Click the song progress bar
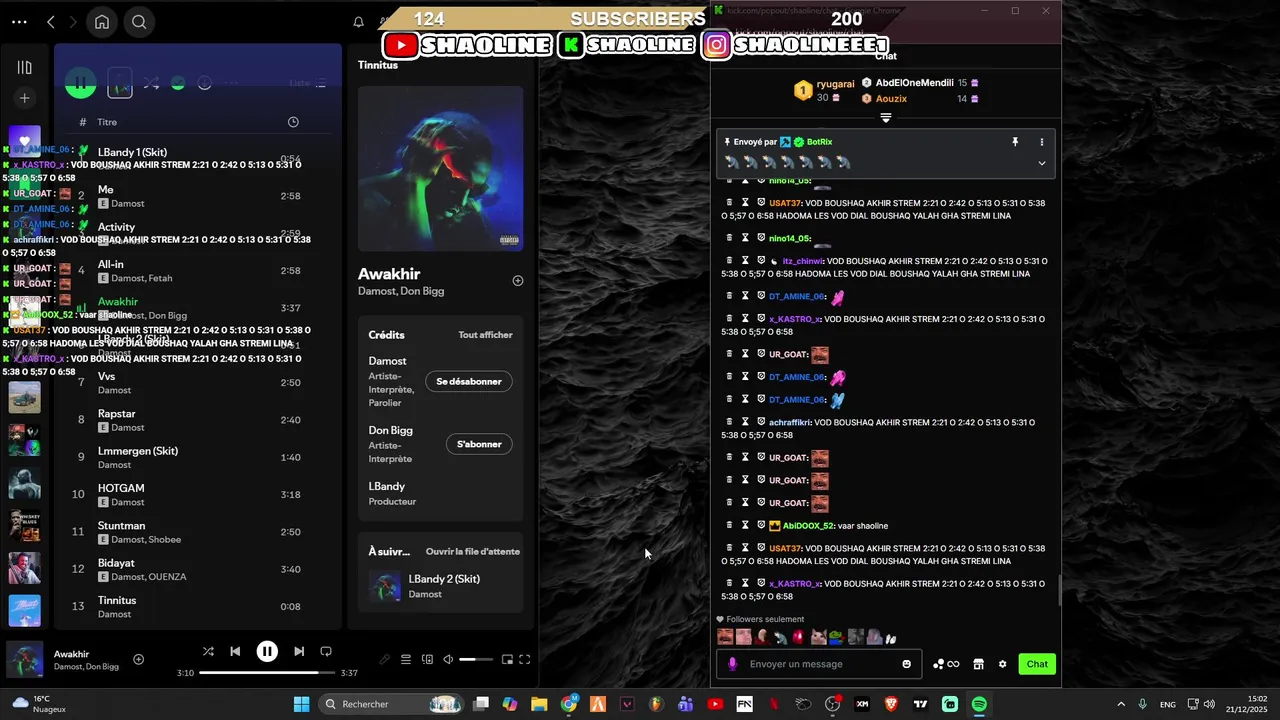Screen dimensions: 1280x720 (266, 673)
